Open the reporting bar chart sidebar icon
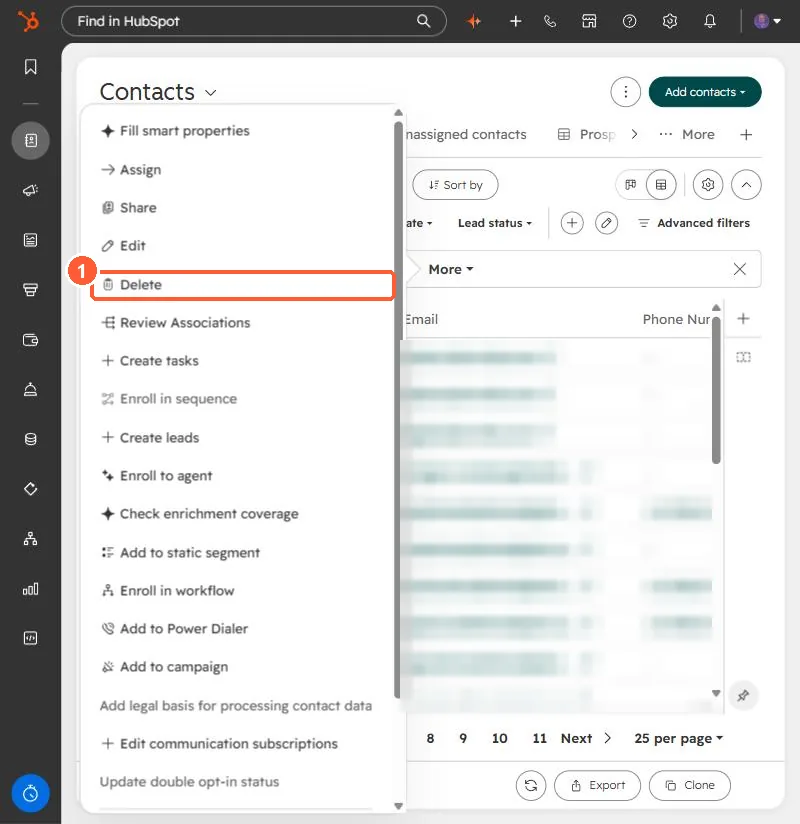Image resolution: width=800 pixels, height=824 pixels. (x=30, y=589)
